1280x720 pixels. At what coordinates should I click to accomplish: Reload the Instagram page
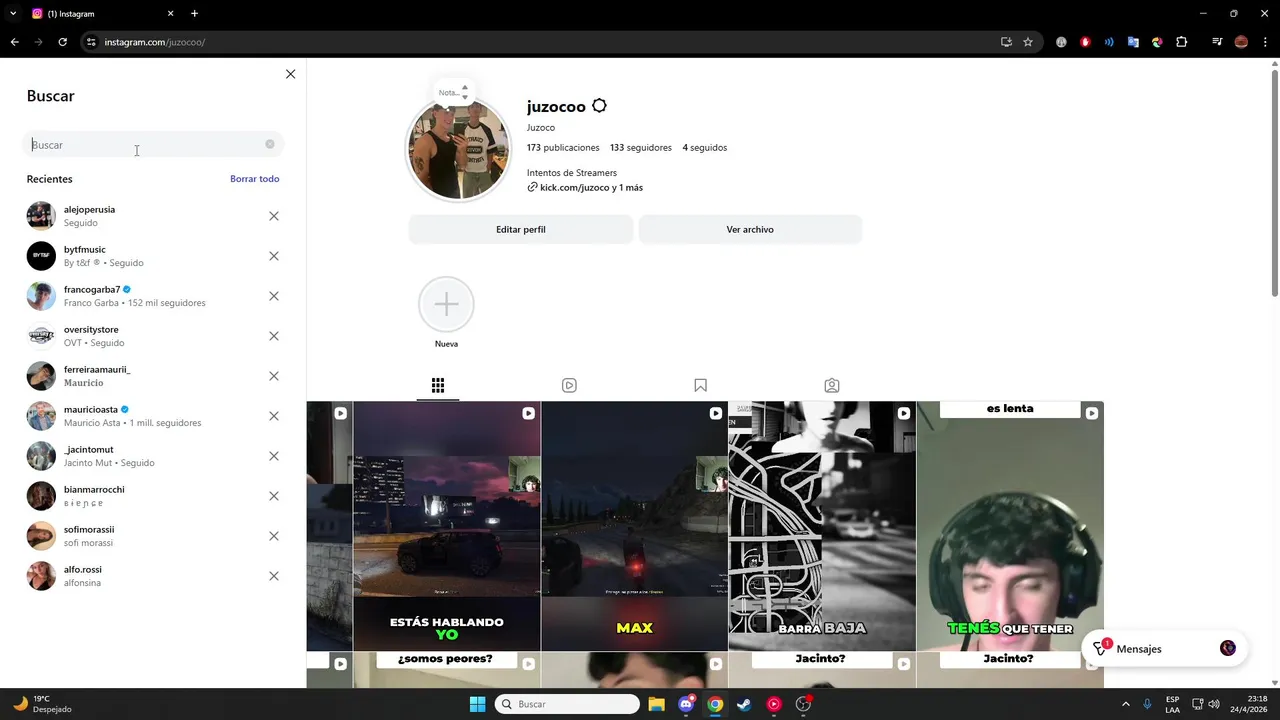[x=62, y=42]
